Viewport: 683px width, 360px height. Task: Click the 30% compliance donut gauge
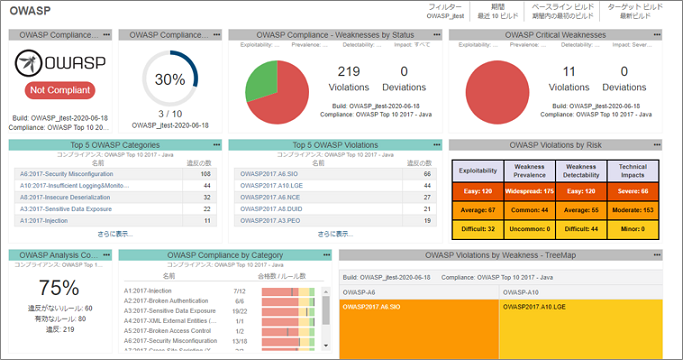click(x=170, y=78)
